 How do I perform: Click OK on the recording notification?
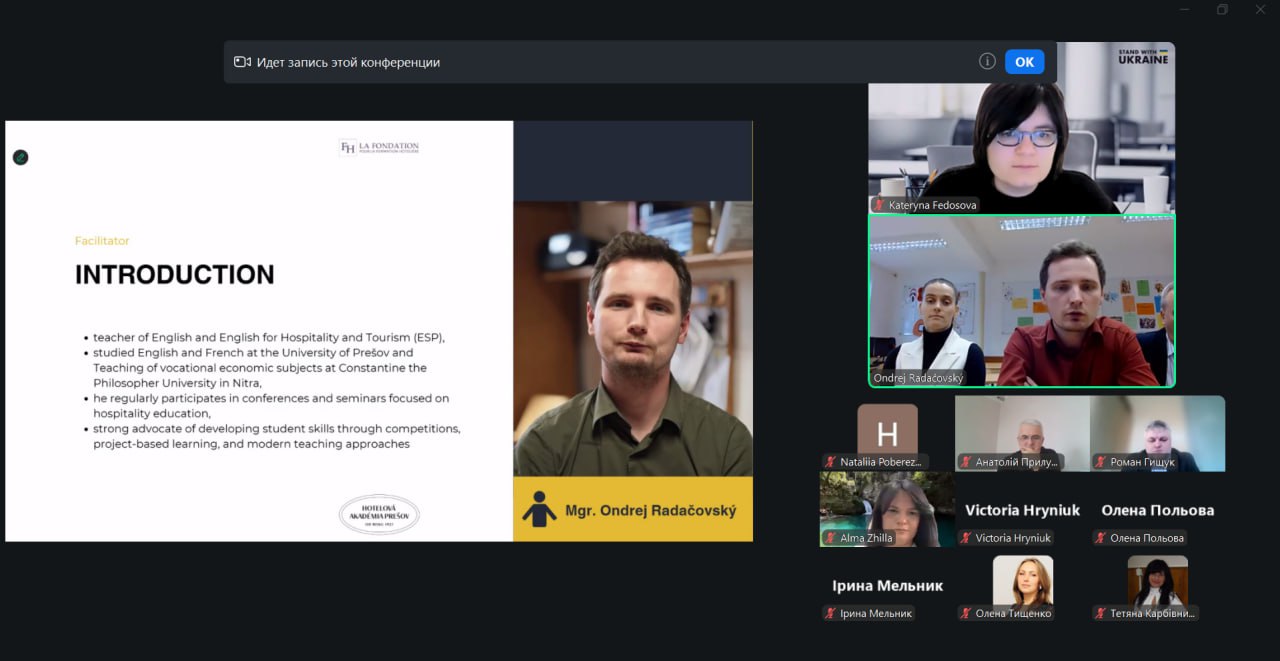tap(1024, 62)
